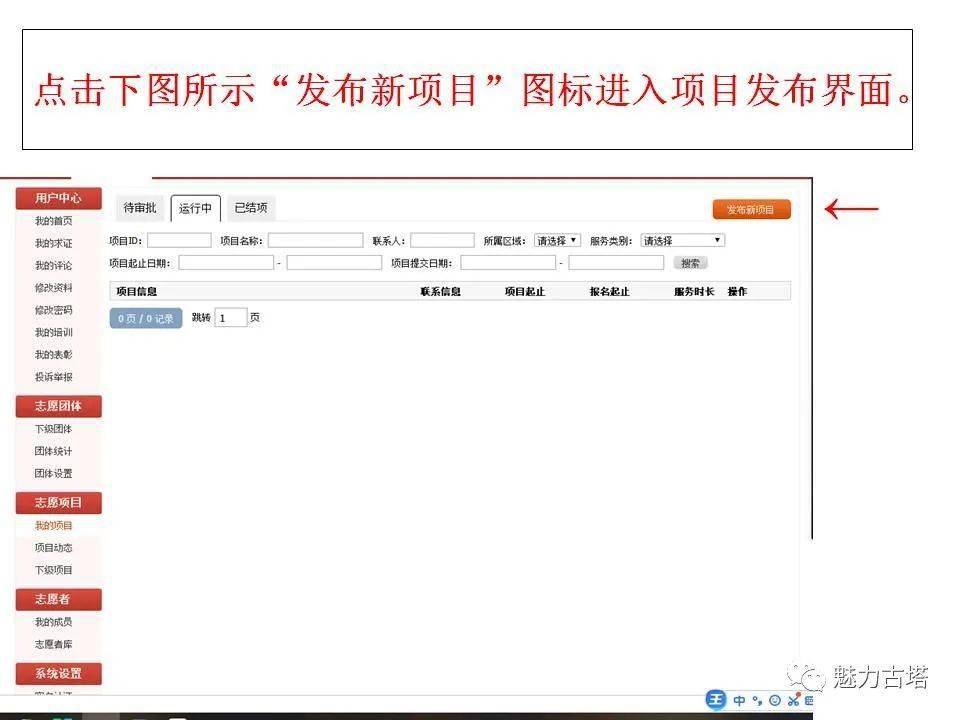The height and width of the screenshot is (720, 960).
Task: Open the 服务类别 dropdown
Action: 683,241
